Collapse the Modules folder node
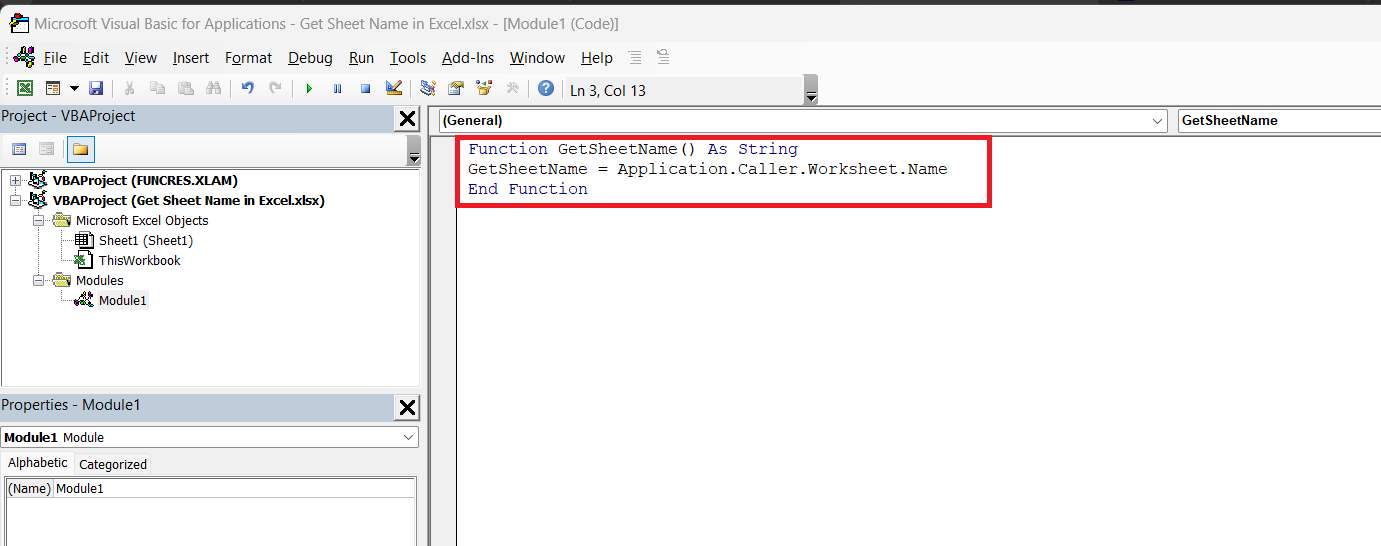This screenshot has width=1381, height=546. click(39, 280)
